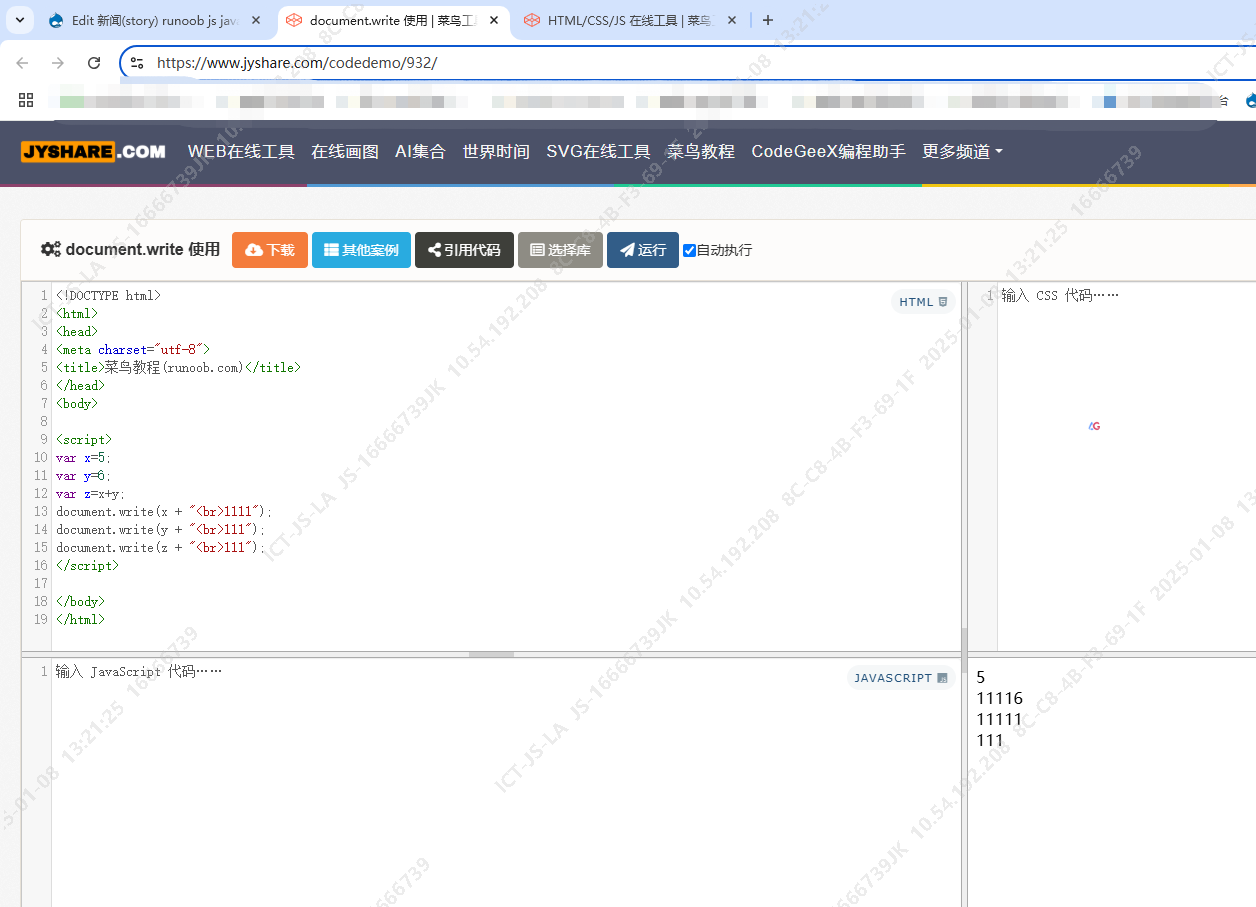This screenshot has height=907, width=1256.
Task: Open the 菜鸟教程 navigation link
Action: click(x=701, y=152)
